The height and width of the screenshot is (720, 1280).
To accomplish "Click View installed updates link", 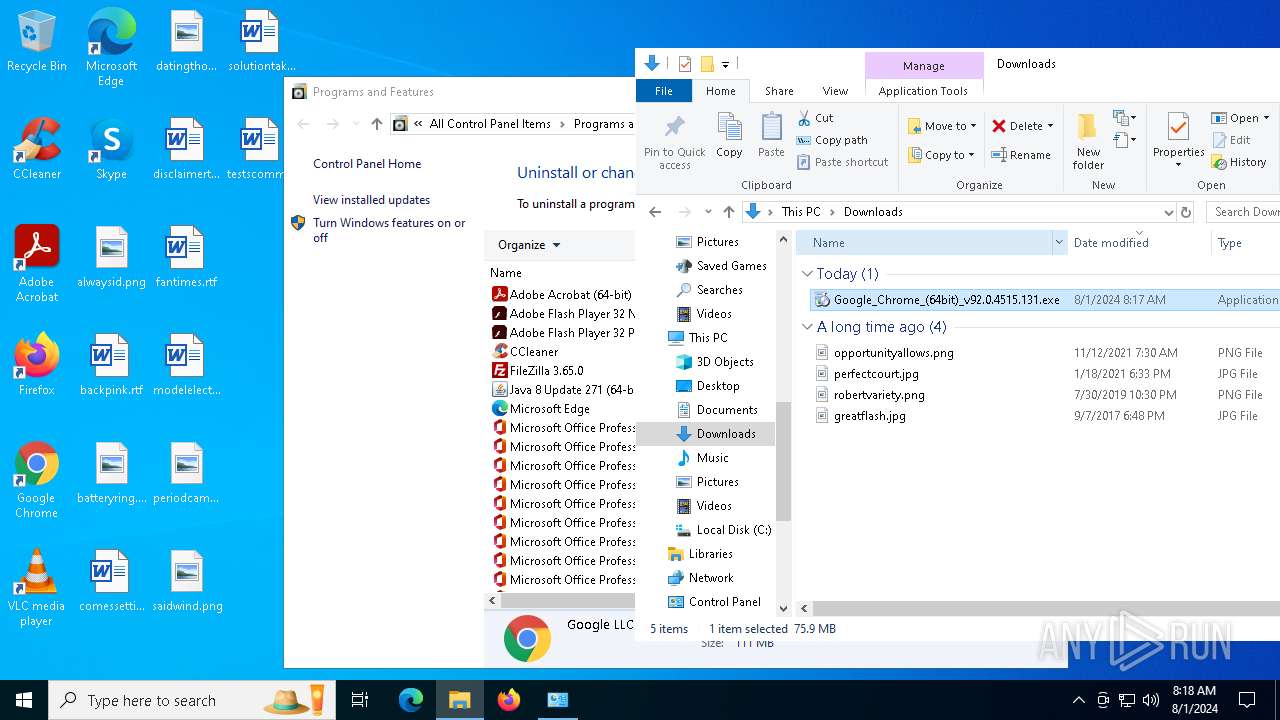I will coord(371,200).
